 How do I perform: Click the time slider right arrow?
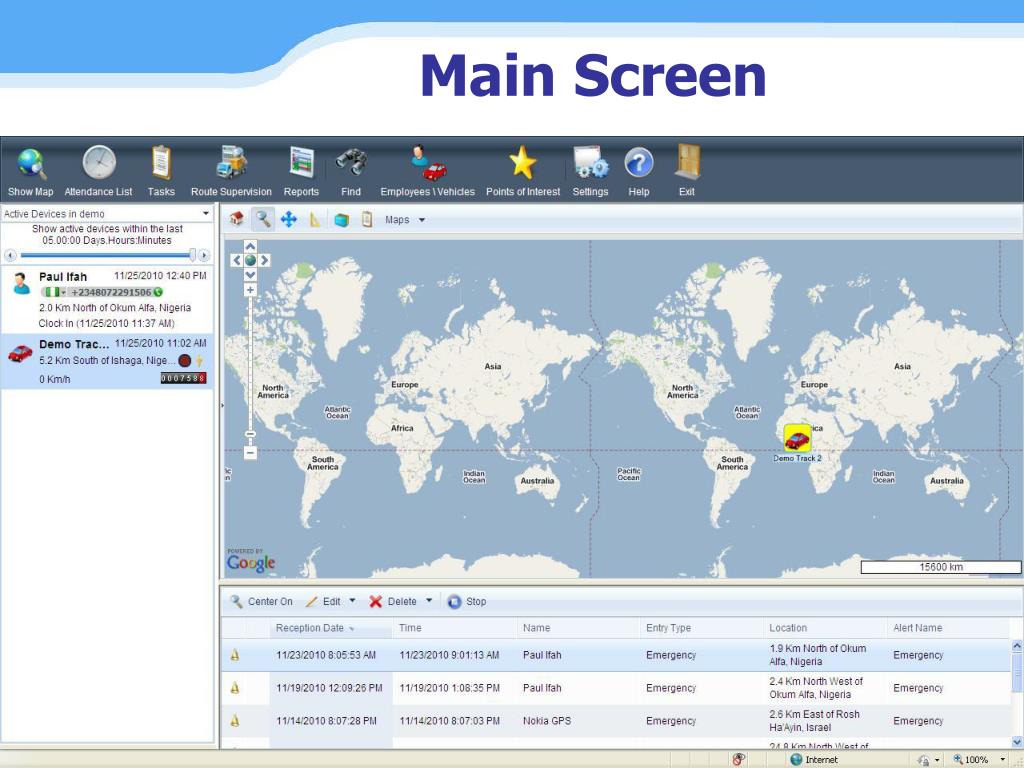(204, 255)
